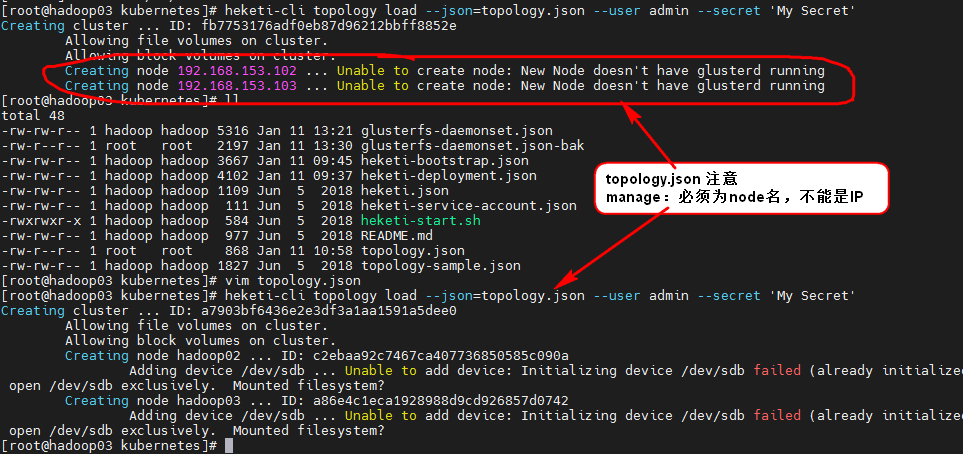This screenshot has width=963, height=454.
Task: Click the second cluster ID a7903bf6436e2e3df3a1aa1591a5dee0
Action: tap(329, 311)
